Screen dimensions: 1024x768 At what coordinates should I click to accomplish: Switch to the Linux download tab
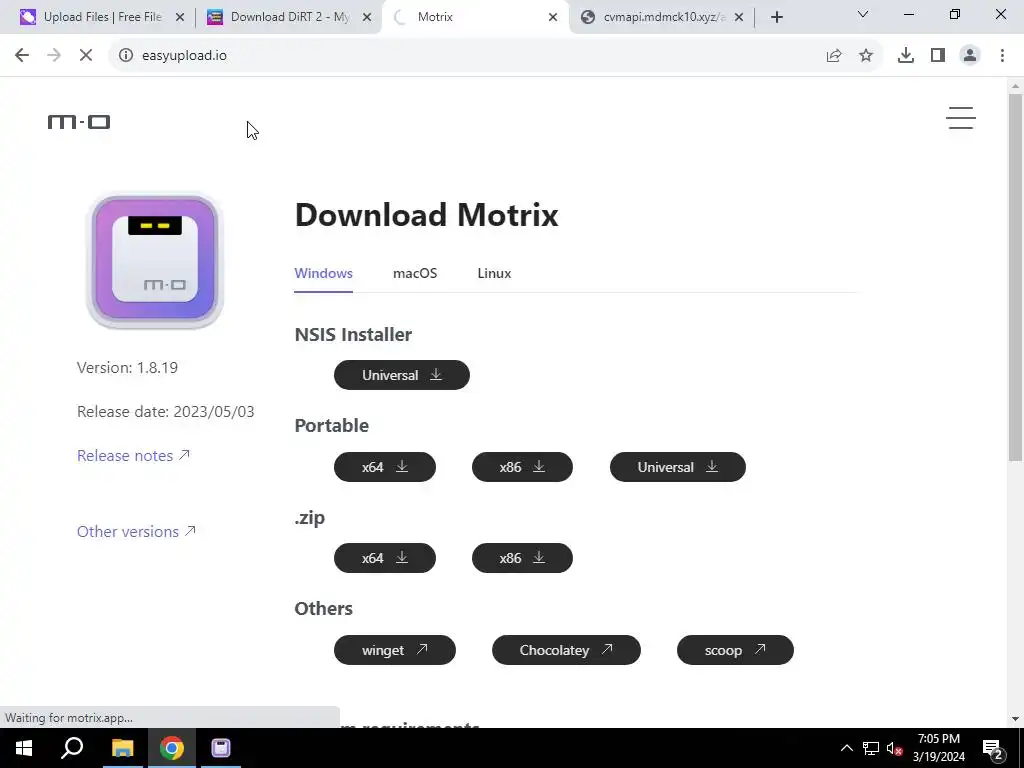(494, 273)
